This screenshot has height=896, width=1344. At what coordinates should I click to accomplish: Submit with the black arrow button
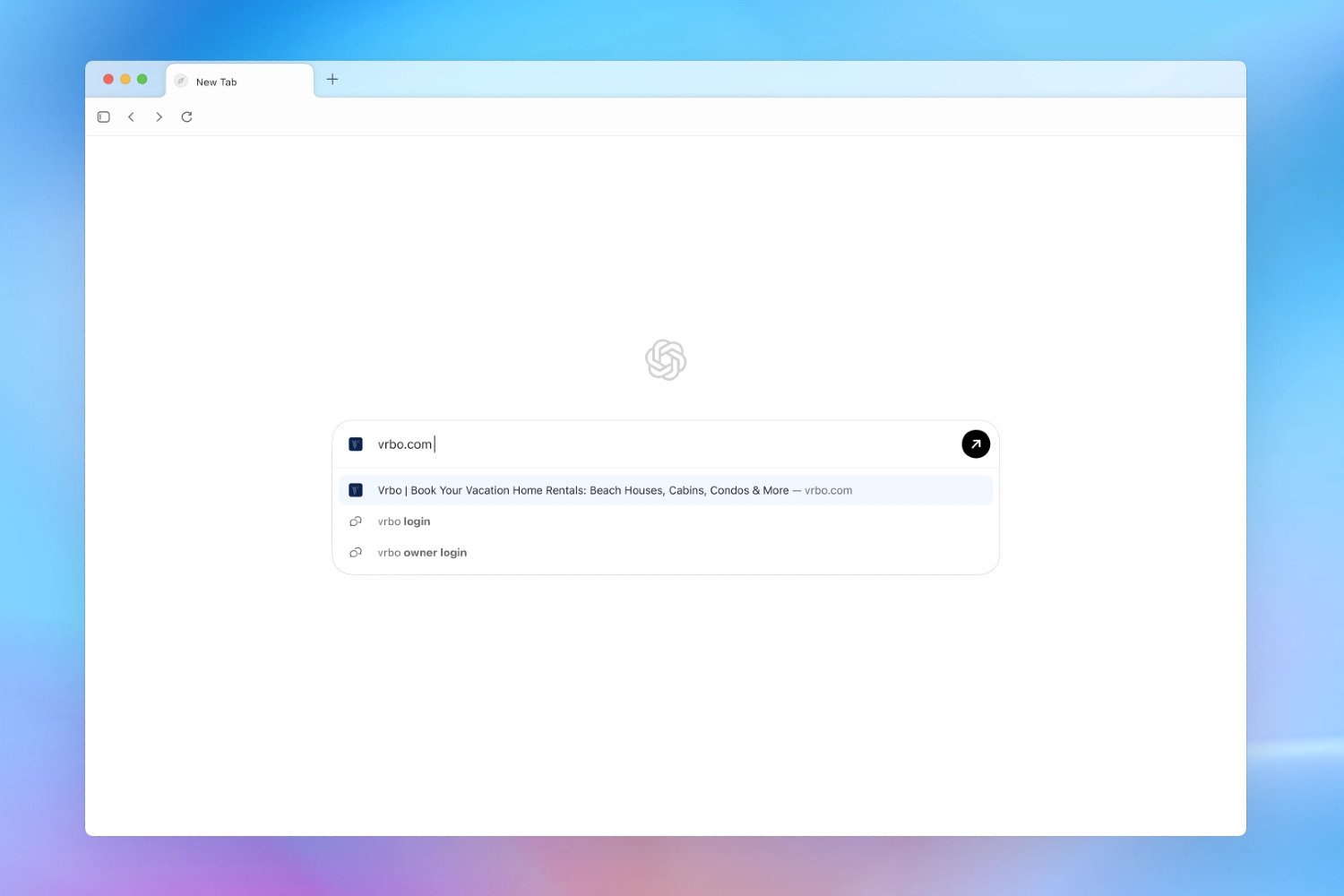coord(975,444)
